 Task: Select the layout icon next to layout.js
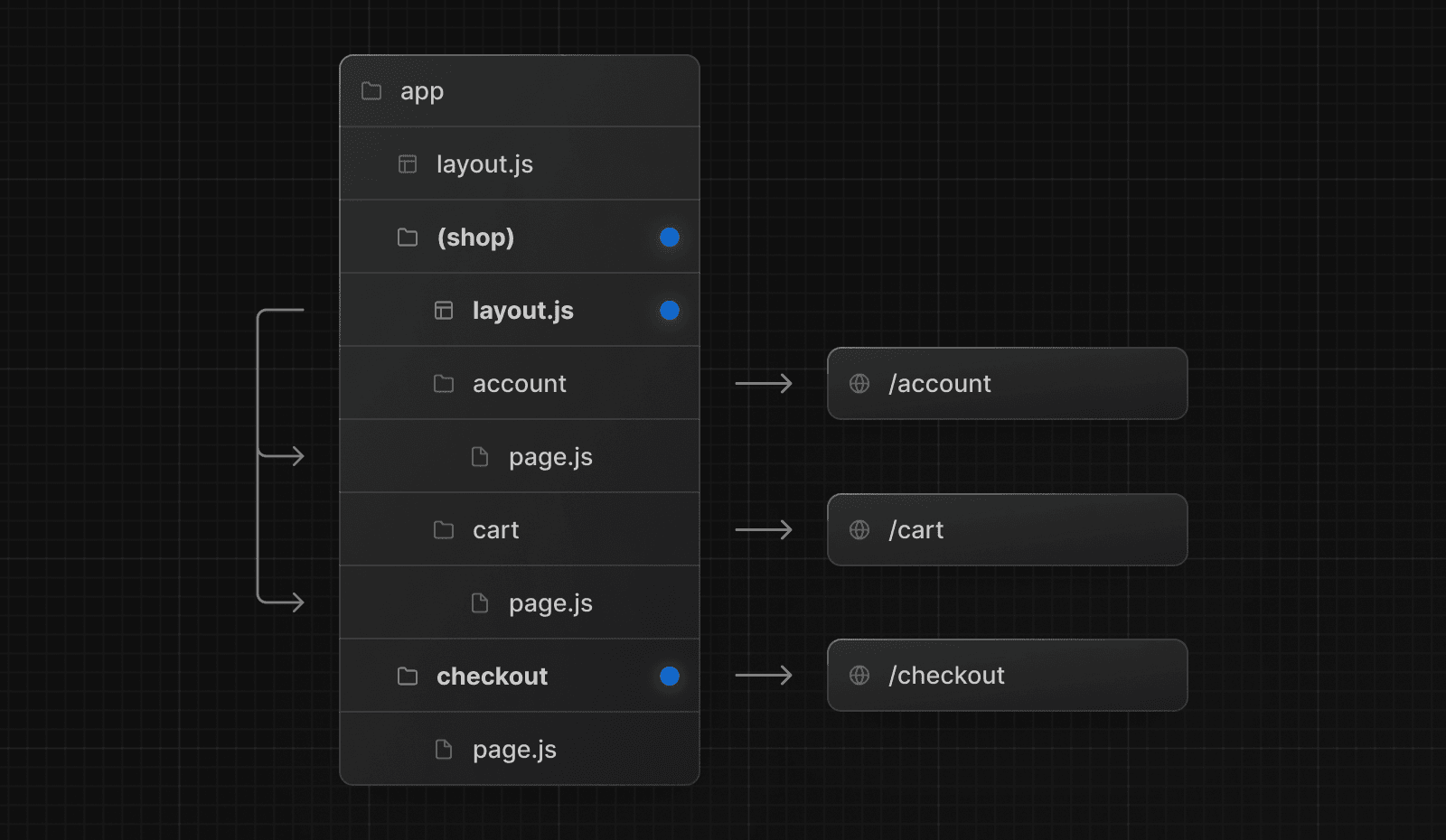point(407,163)
